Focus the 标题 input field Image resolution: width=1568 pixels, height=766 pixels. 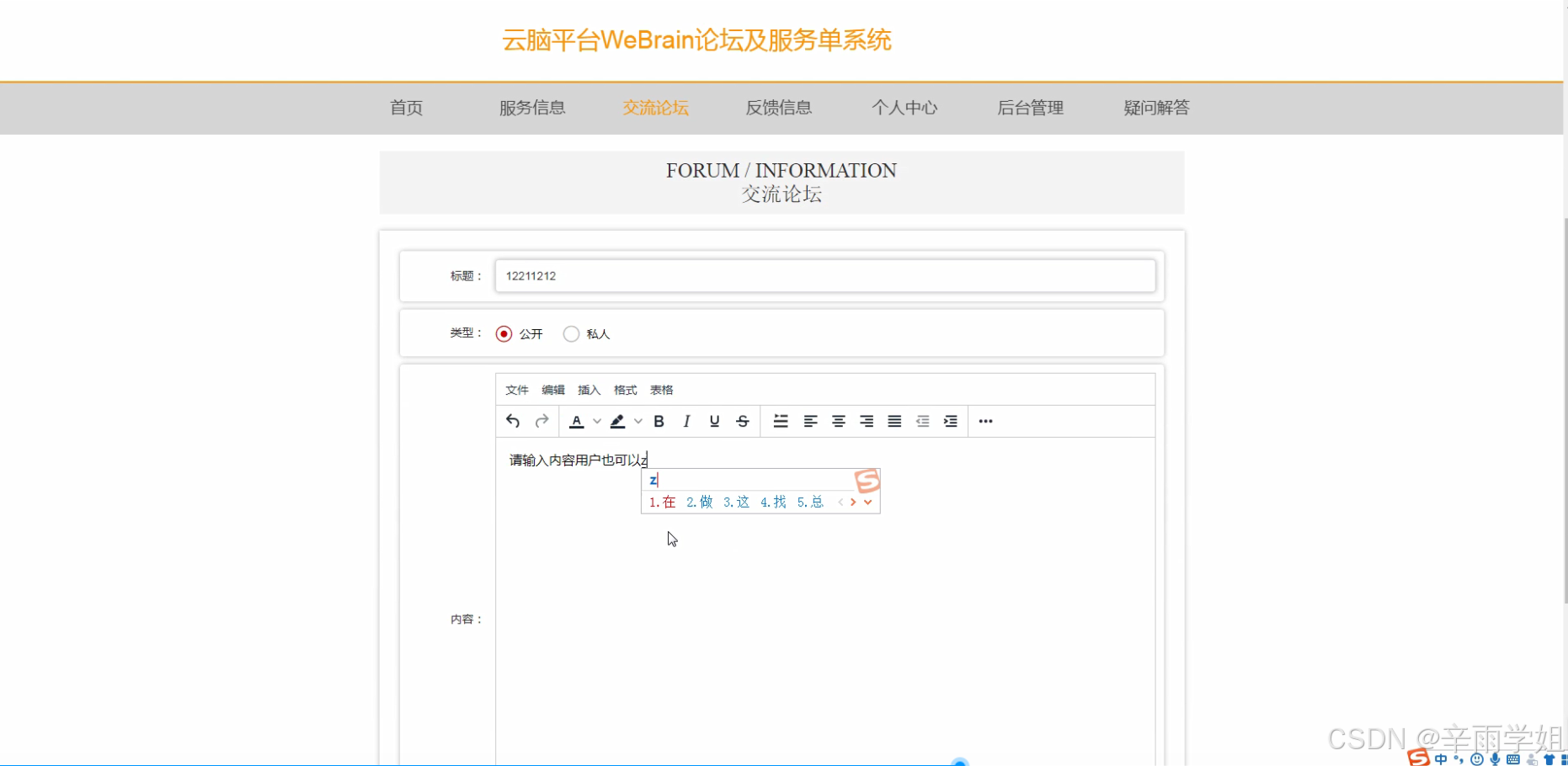point(825,276)
